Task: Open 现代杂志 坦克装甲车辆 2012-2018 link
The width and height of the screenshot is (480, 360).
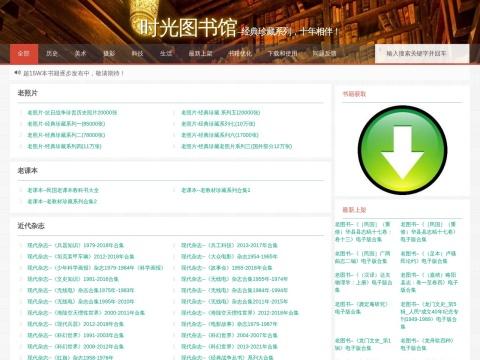Action: [x=81, y=257]
